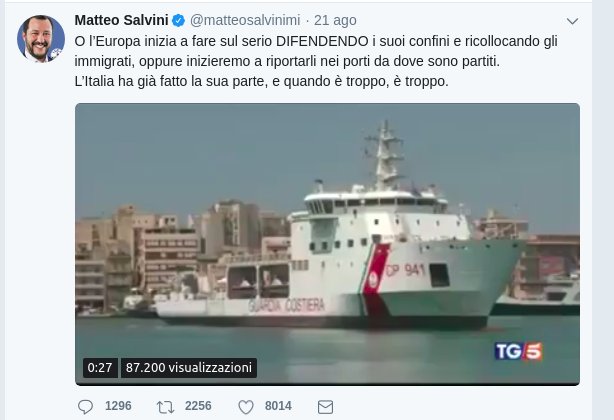Expand the tweet options chevron
This screenshot has height=420, width=614.
[x=572, y=21]
